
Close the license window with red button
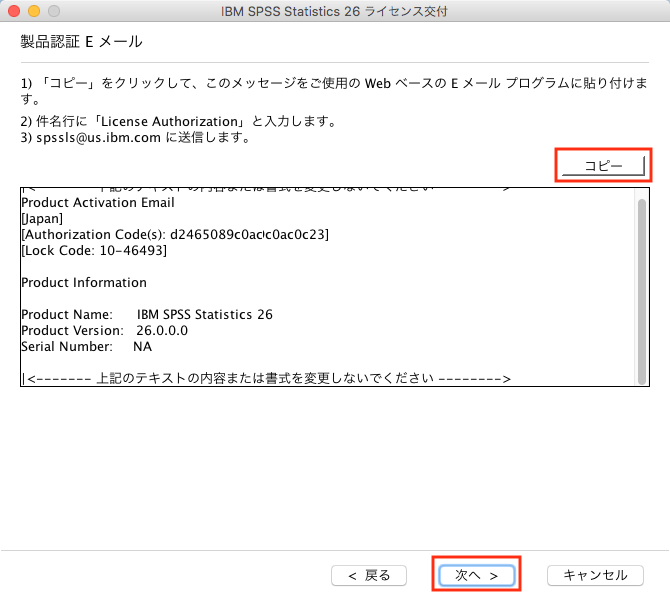tap(14, 11)
